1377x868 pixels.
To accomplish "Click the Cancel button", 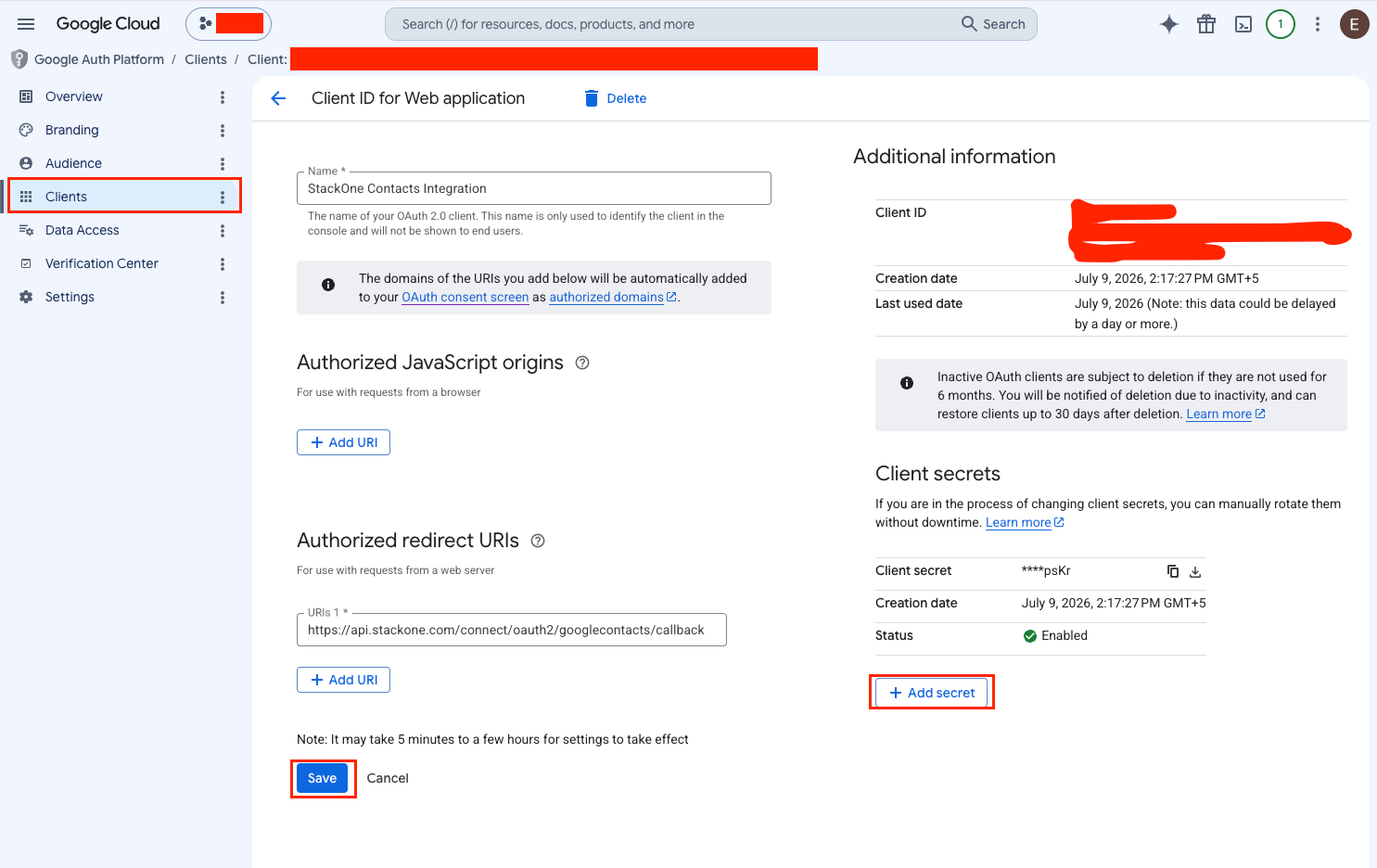I will [x=388, y=778].
